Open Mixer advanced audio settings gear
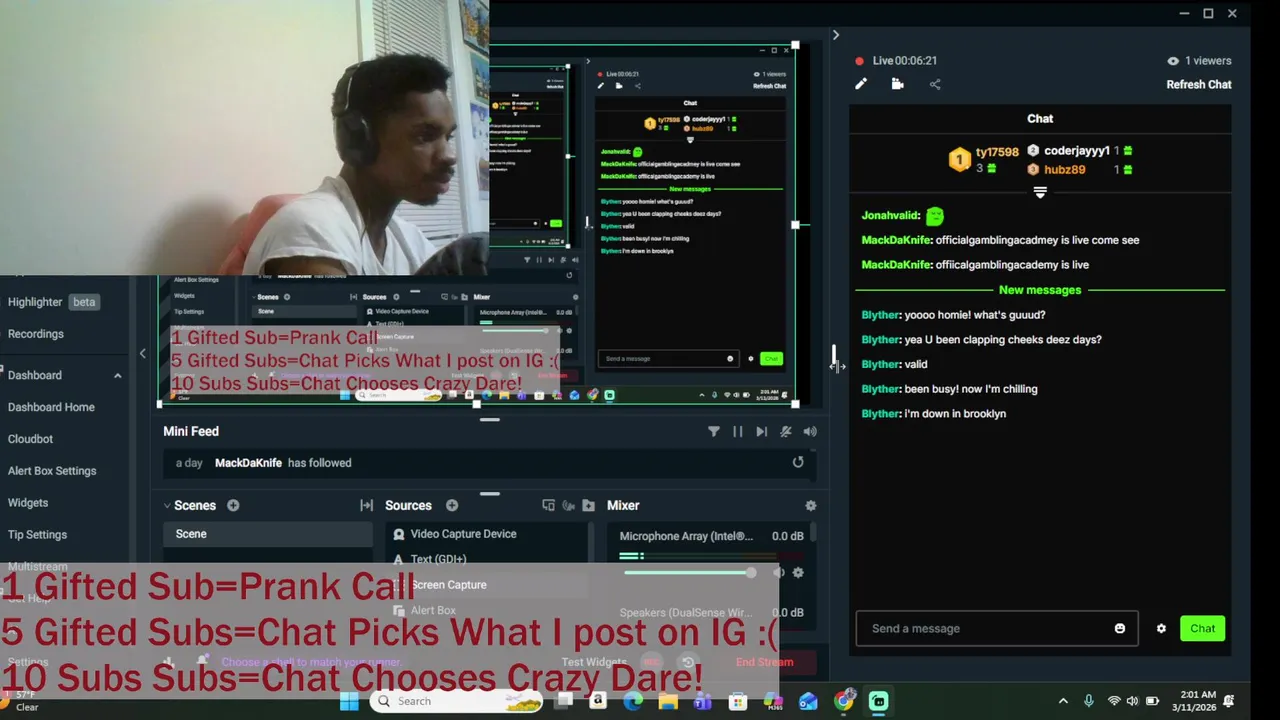The image size is (1280, 720). point(810,505)
